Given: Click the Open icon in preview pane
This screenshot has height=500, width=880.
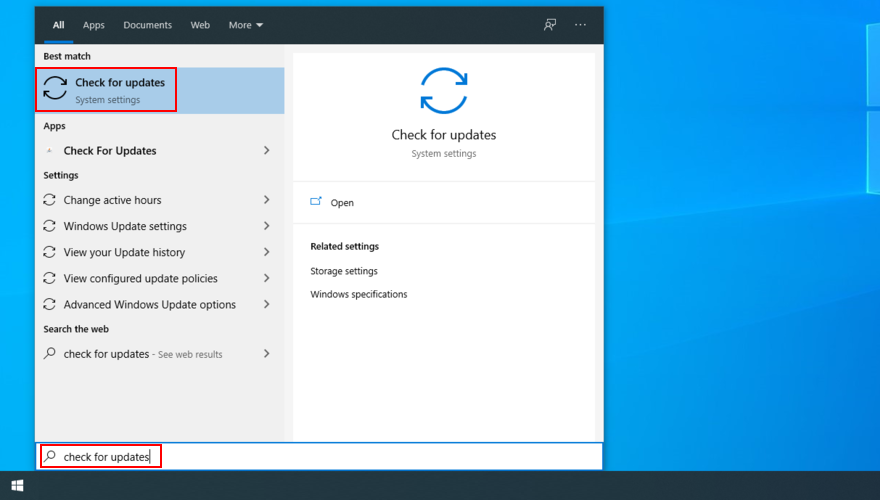Looking at the screenshot, I should [x=316, y=202].
